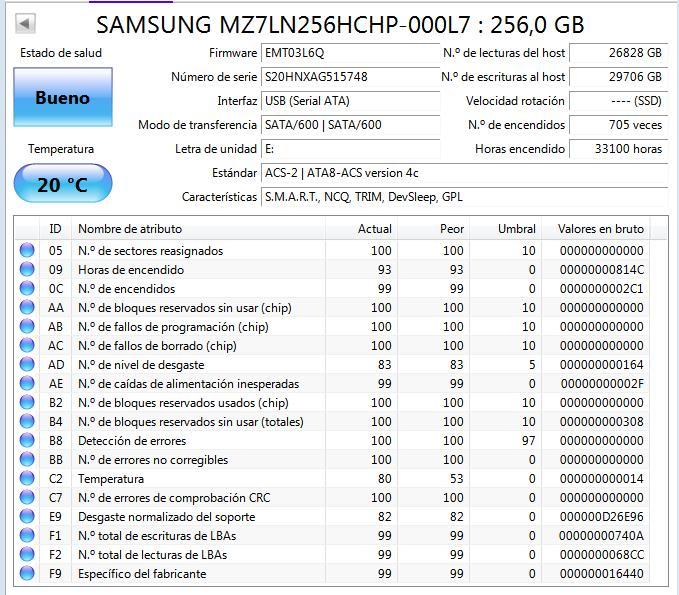Click the status orb of row F9
Screen dimensions: 679x595
click(x=27, y=573)
